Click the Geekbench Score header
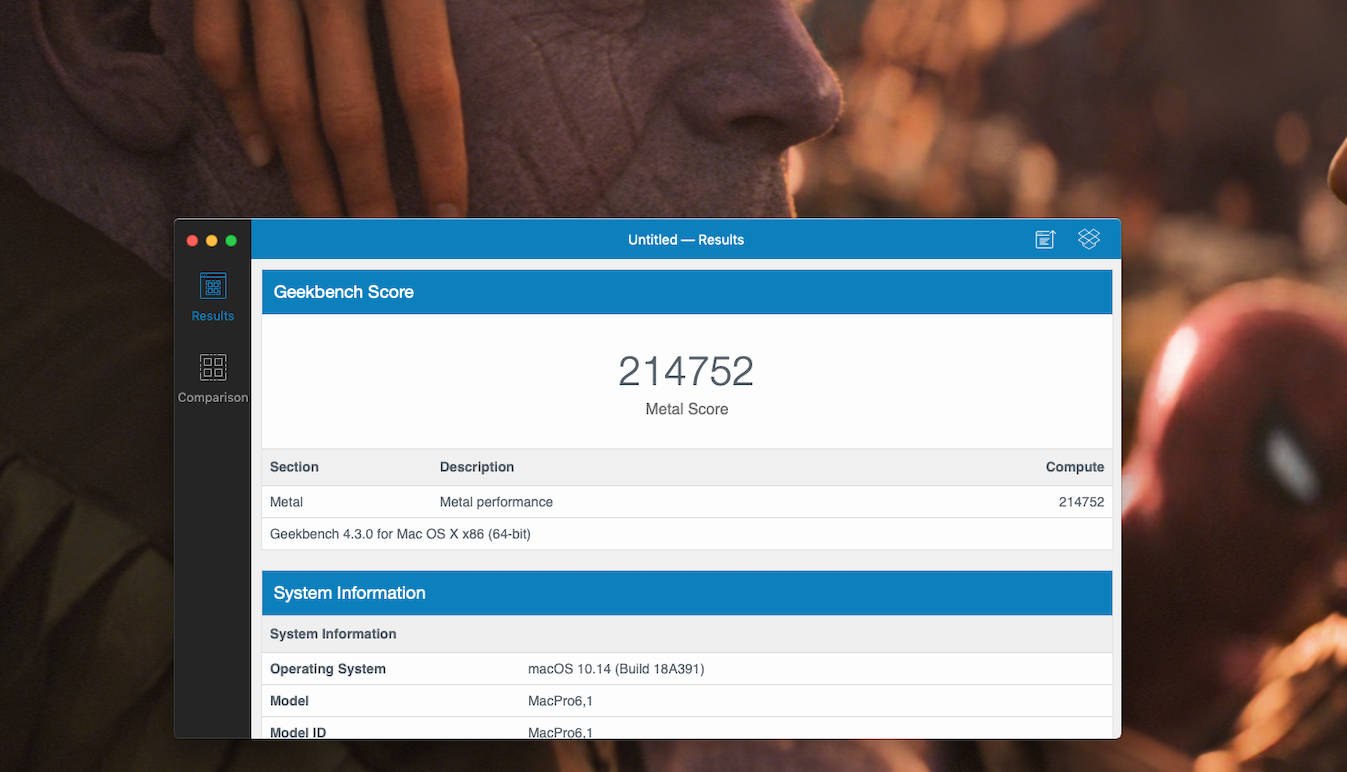The image size is (1347, 772). [687, 292]
